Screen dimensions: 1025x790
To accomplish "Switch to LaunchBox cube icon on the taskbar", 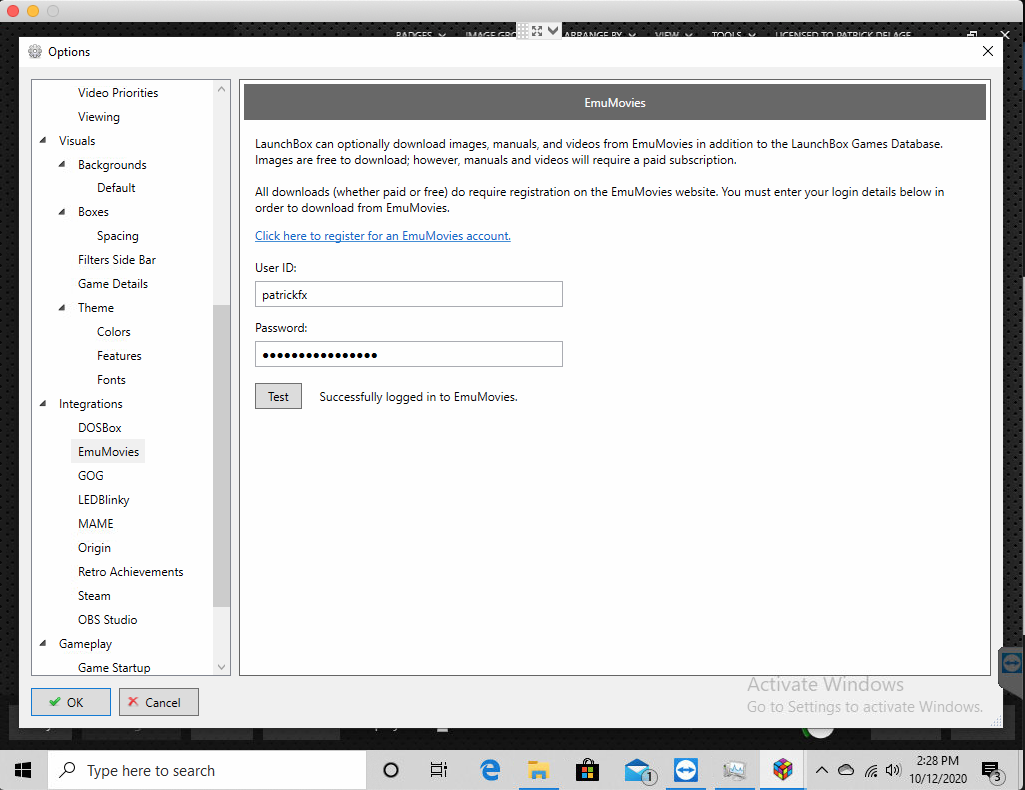I will point(782,770).
